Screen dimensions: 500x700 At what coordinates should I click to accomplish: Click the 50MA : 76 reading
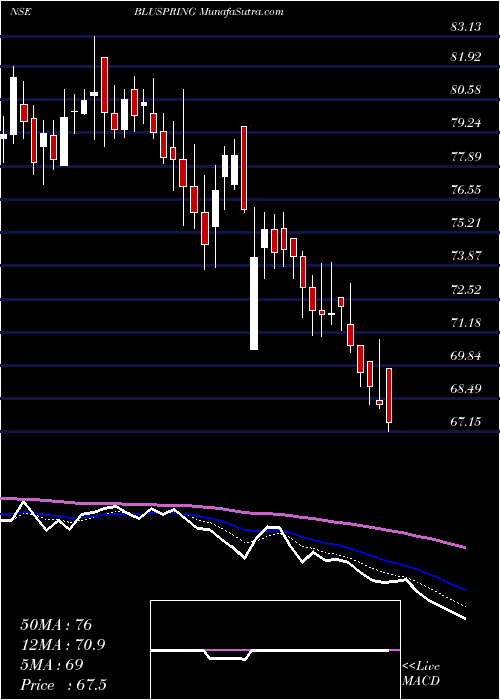coord(56,625)
